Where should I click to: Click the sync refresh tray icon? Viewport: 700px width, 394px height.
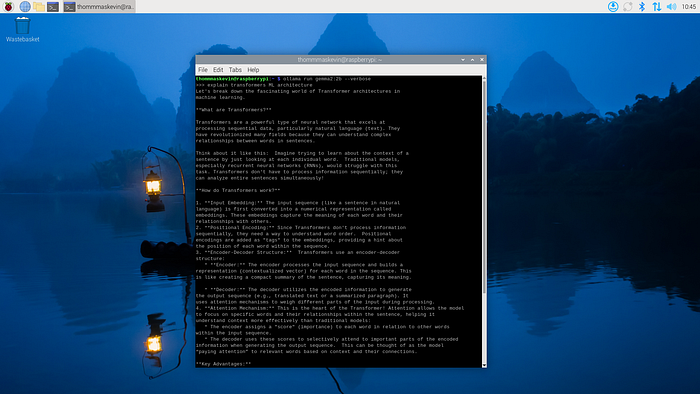pos(628,6)
